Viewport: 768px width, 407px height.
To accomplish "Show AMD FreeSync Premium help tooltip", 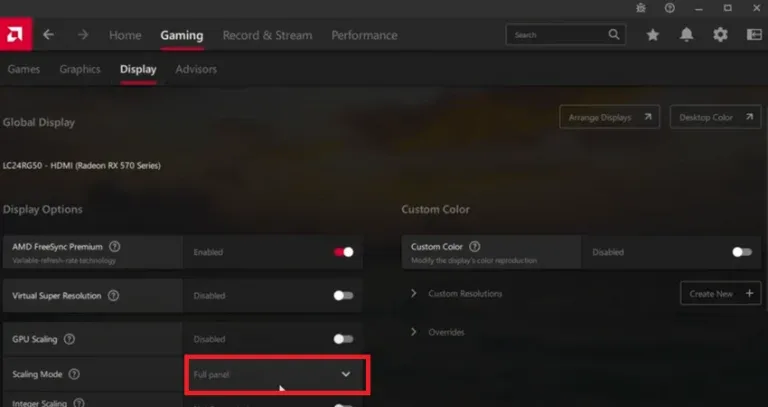I will 114,246.
